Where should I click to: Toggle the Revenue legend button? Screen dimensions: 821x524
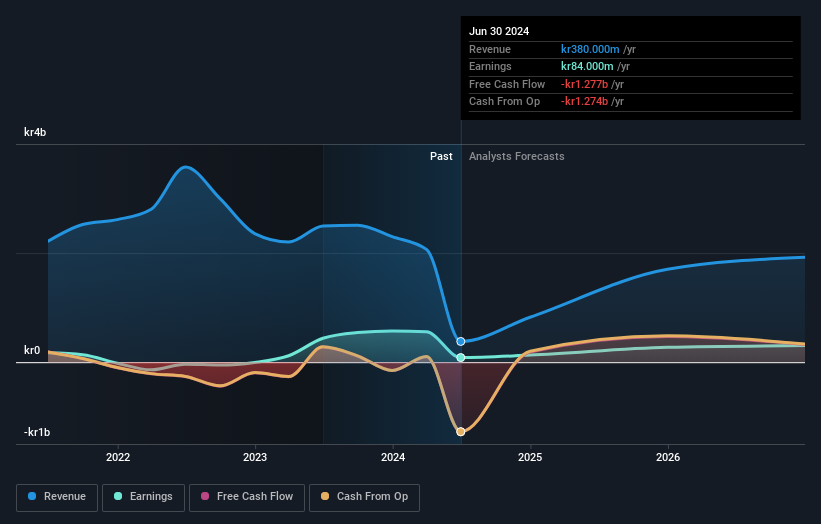click(57, 497)
